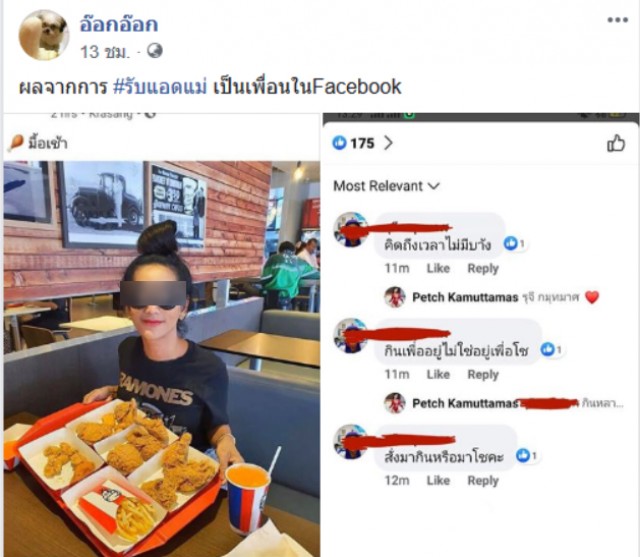Screen dimensions: 640x557
Task: Reply to the second 11m comment
Action: [483, 374]
